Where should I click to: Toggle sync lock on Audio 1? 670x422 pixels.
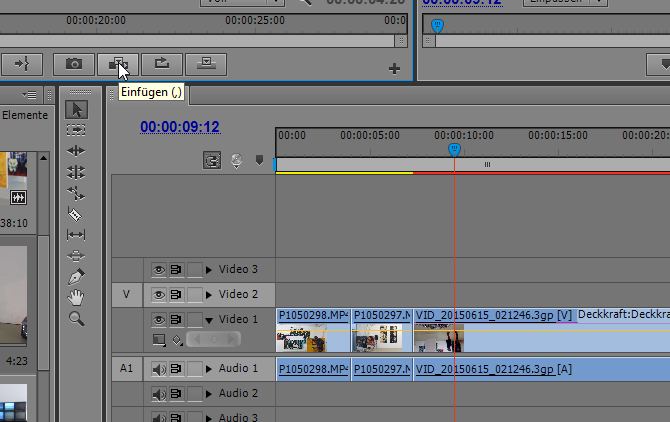pos(176,368)
